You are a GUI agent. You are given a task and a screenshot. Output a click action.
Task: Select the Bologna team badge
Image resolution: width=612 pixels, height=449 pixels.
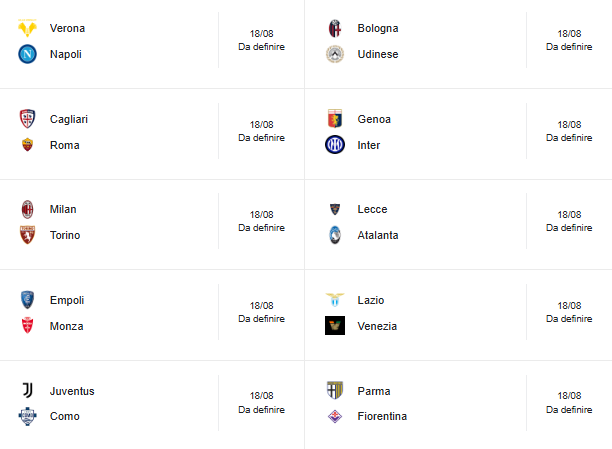tap(335, 28)
